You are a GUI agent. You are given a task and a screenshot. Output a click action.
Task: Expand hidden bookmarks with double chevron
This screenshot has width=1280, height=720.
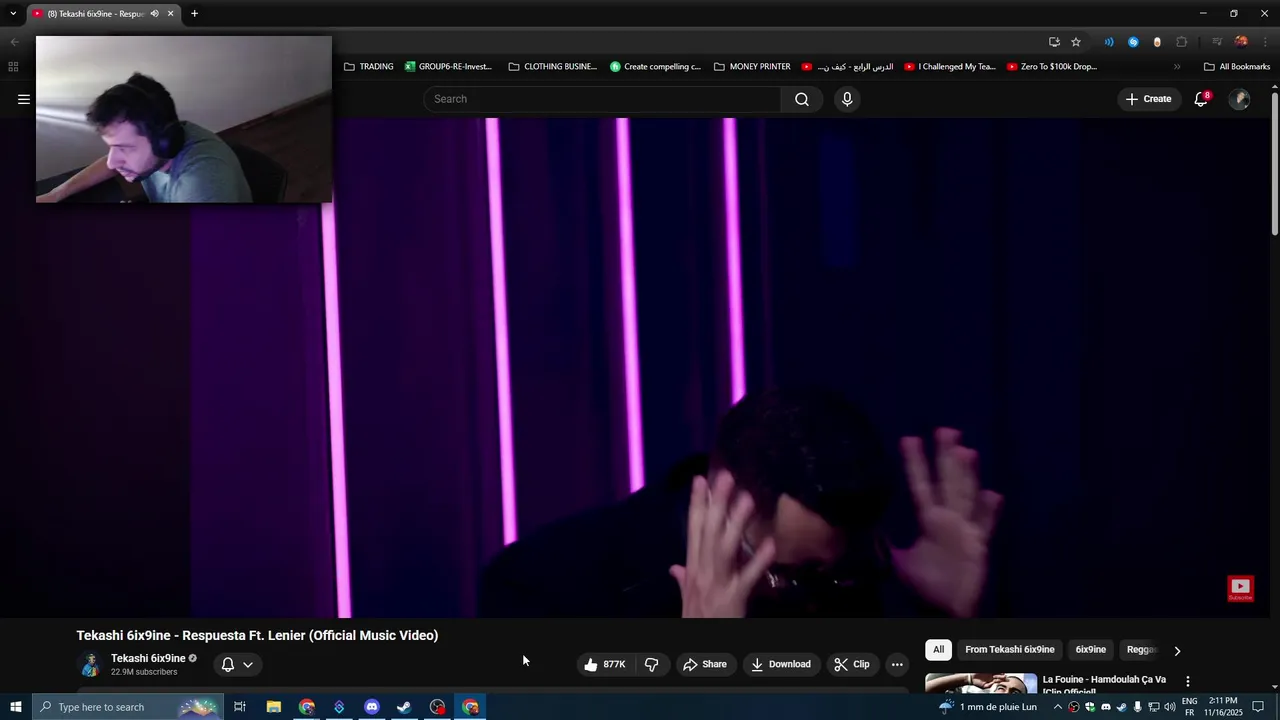coord(1177,67)
